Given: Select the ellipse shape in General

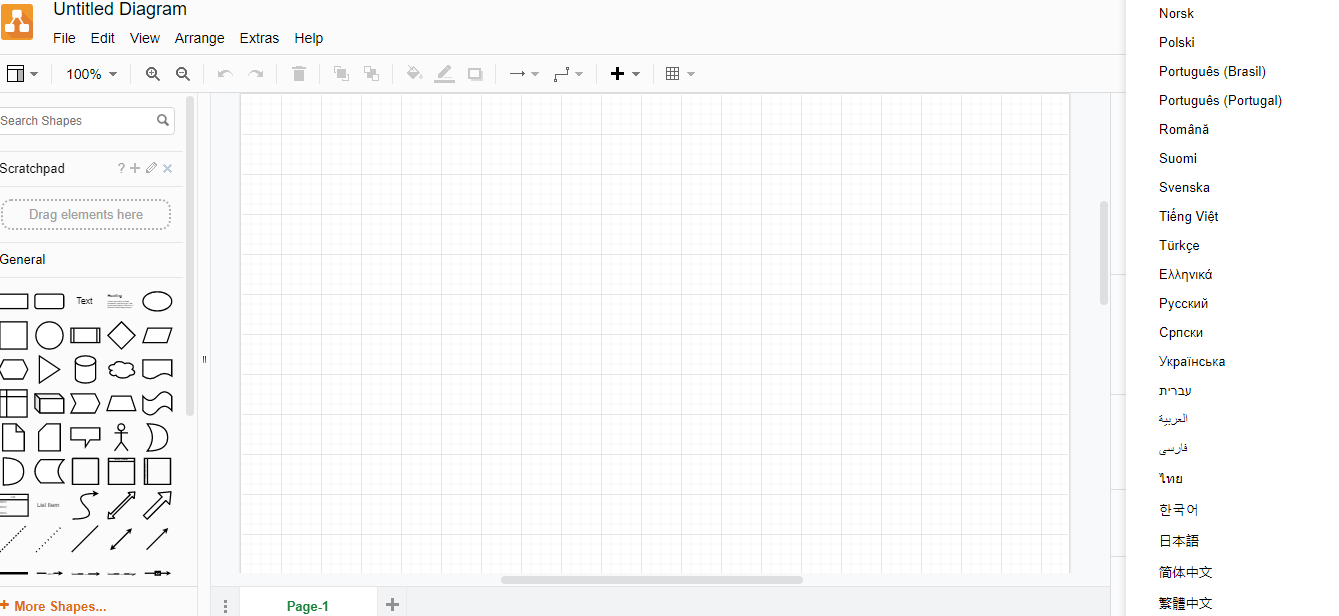Looking at the screenshot, I should [157, 301].
